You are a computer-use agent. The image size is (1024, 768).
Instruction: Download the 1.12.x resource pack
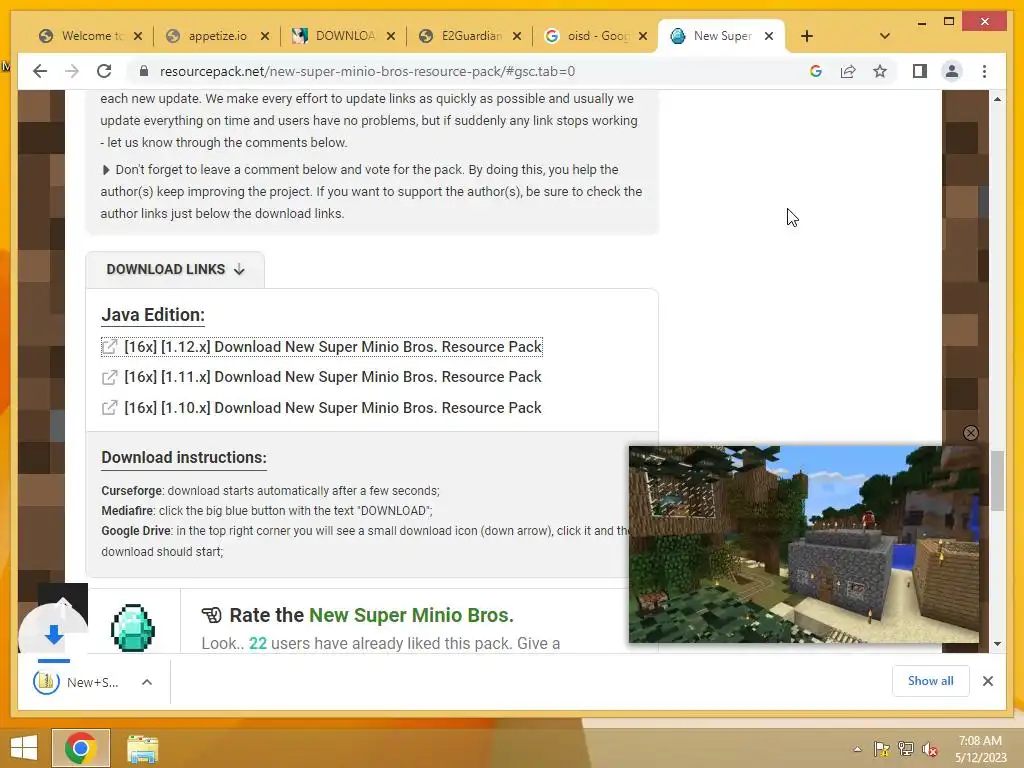[x=332, y=347]
